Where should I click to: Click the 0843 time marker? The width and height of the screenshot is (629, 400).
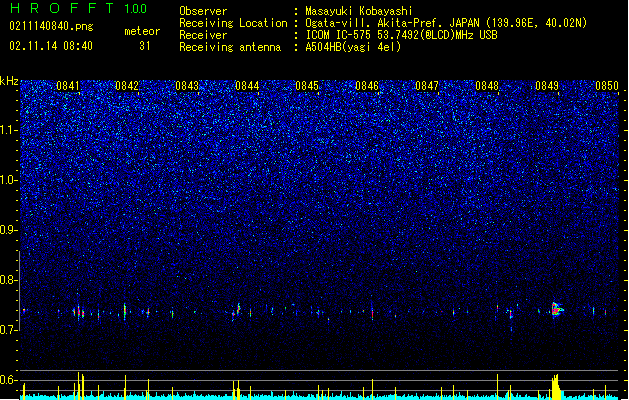[187, 85]
